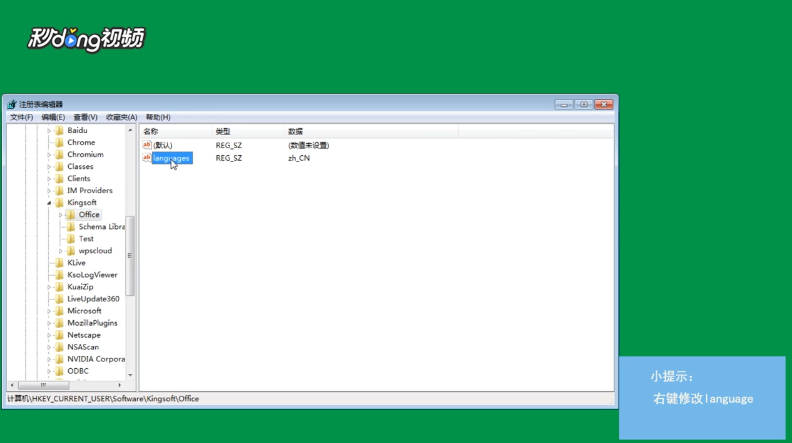Expand the Chromium key arrow
Image resolution: width=792 pixels, height=443 pixels.
(x=49, y=155)
